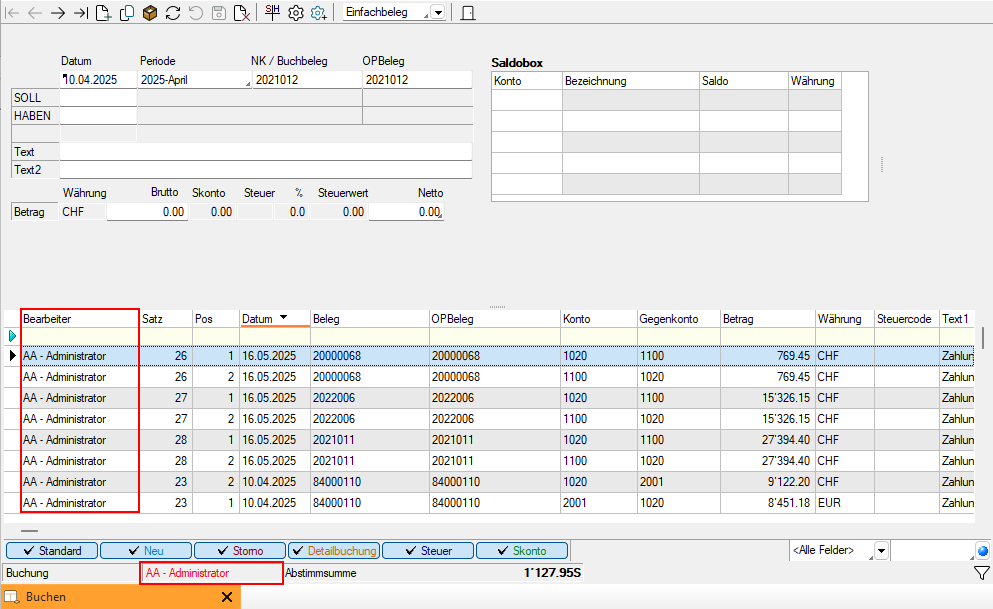Toggle the Neu filter button
Viewport: 993px width, 609px height.
146,551
